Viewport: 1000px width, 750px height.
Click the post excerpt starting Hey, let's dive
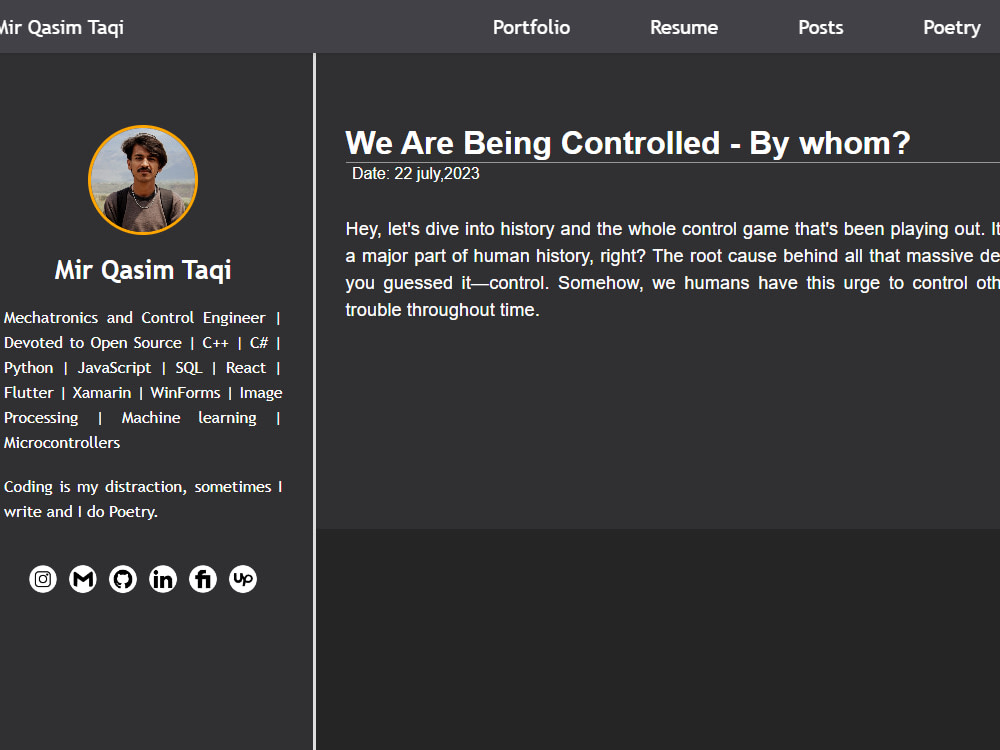tap(672, 269)
